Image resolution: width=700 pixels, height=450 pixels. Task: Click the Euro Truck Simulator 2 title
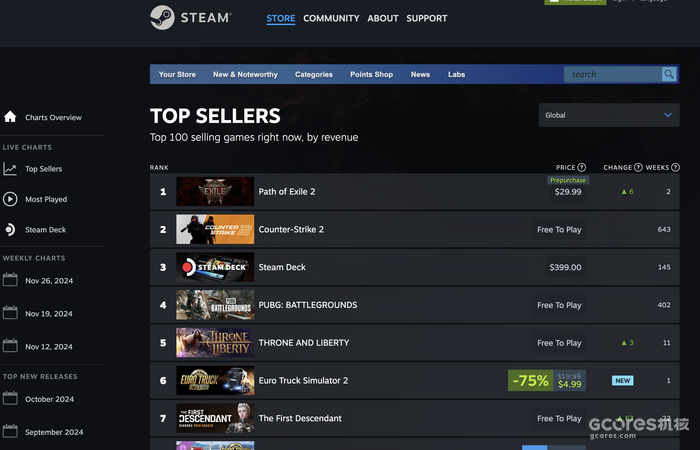(x=303, y=380)
